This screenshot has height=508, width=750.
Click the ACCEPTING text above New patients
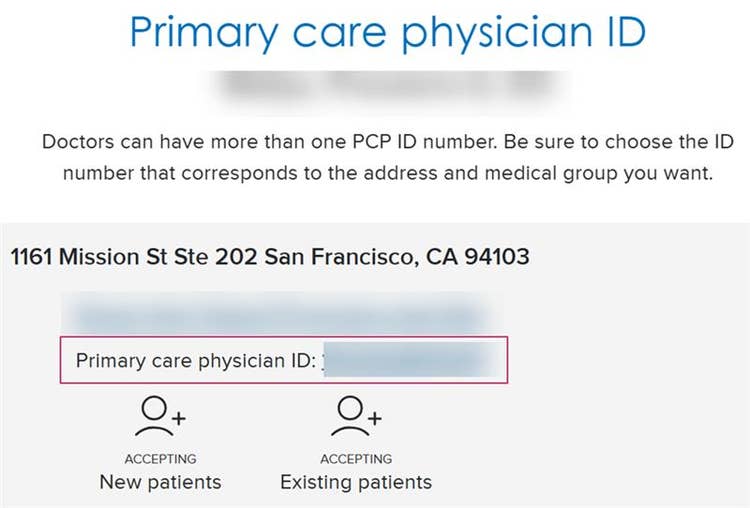coord(160,459)
